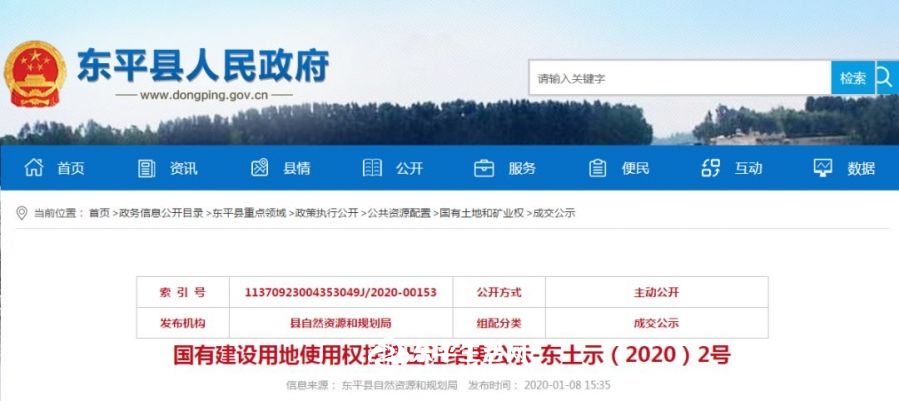
Task: Open the 服务 navigation menu item
Action: tap(522, 168)
